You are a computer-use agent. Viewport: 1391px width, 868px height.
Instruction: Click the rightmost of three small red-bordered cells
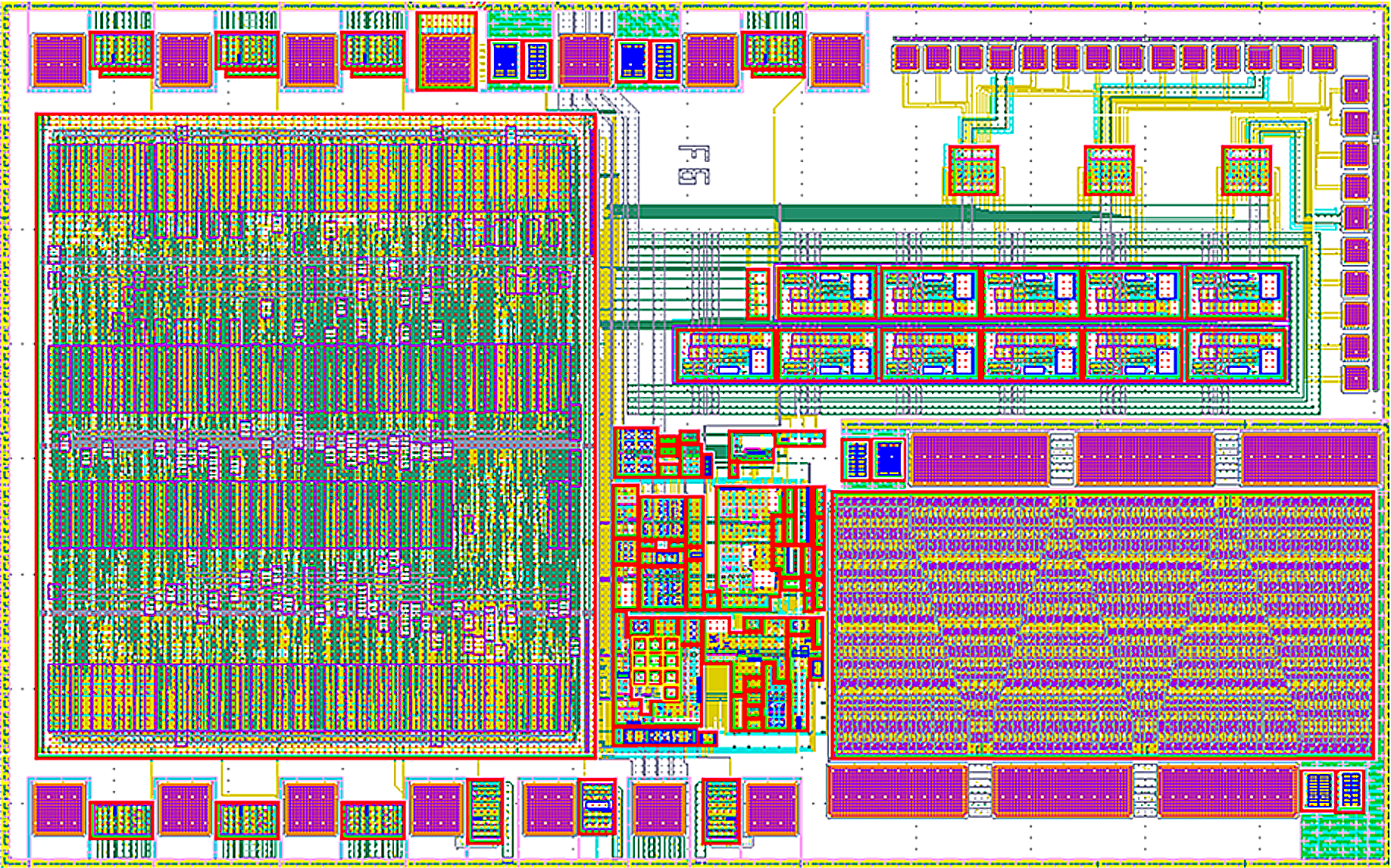(1246, 170)
